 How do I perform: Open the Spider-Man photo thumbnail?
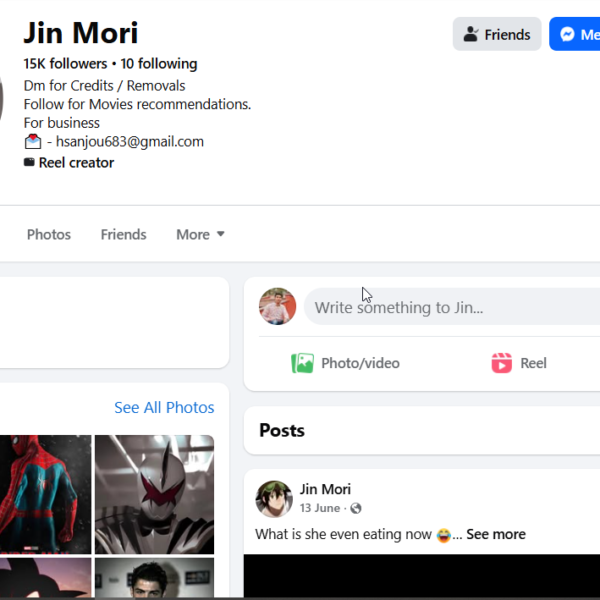(x=46, y=494)
